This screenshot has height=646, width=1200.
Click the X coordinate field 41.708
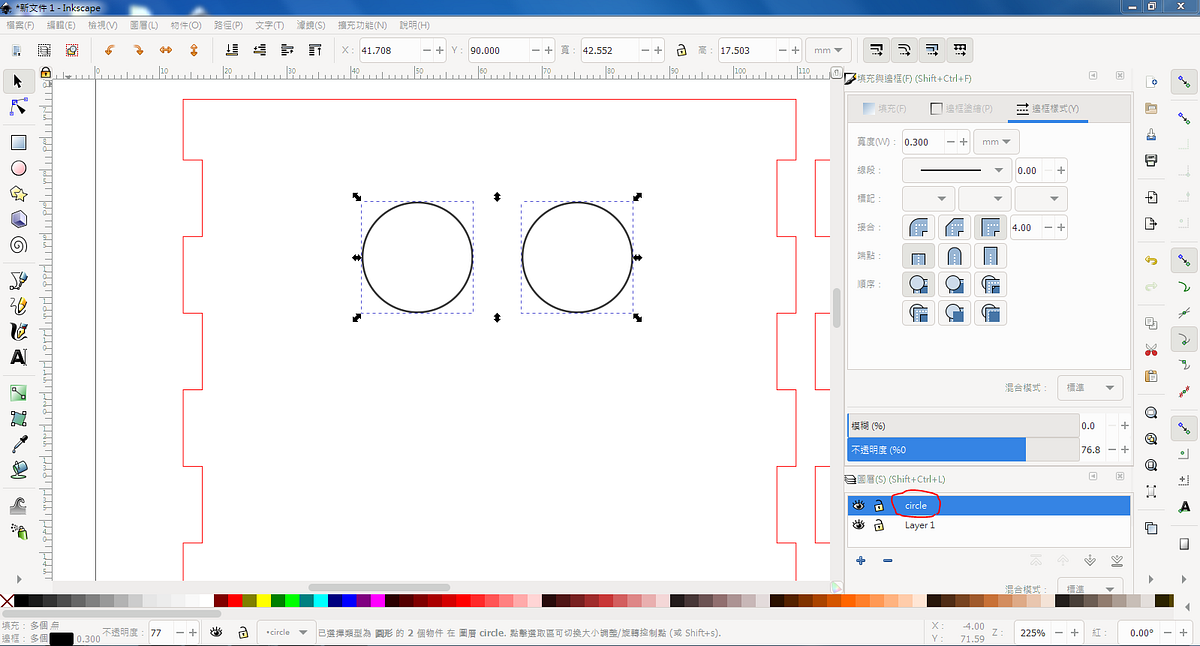click(x=390, y=49)
